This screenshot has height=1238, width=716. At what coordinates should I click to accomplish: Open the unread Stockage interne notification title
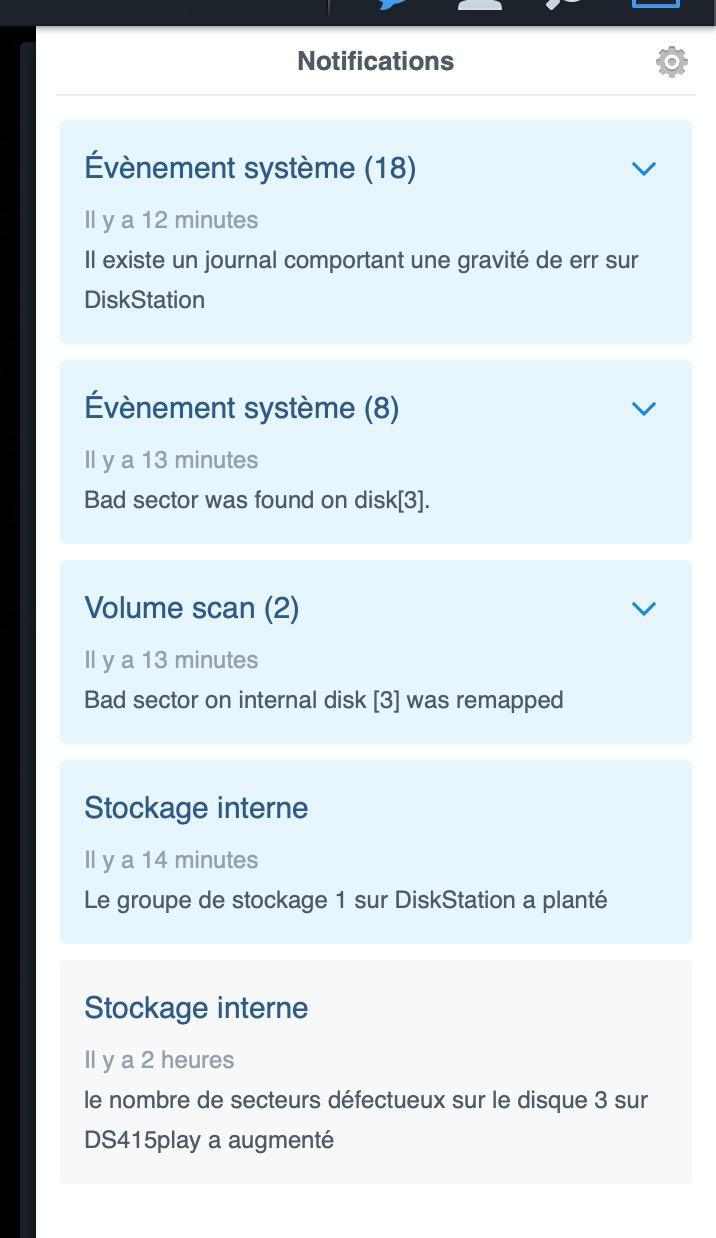coord(196,808)
